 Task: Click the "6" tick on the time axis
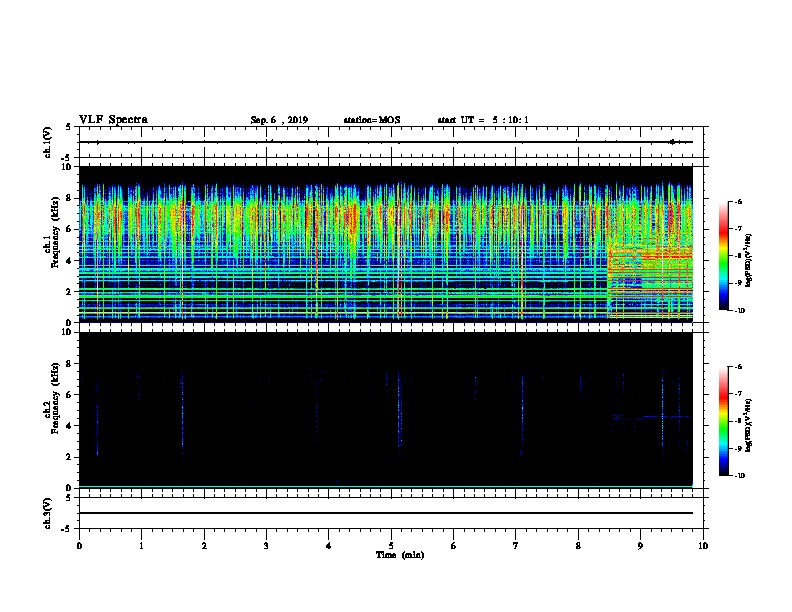pyautogui.click(x=453, y=545)
